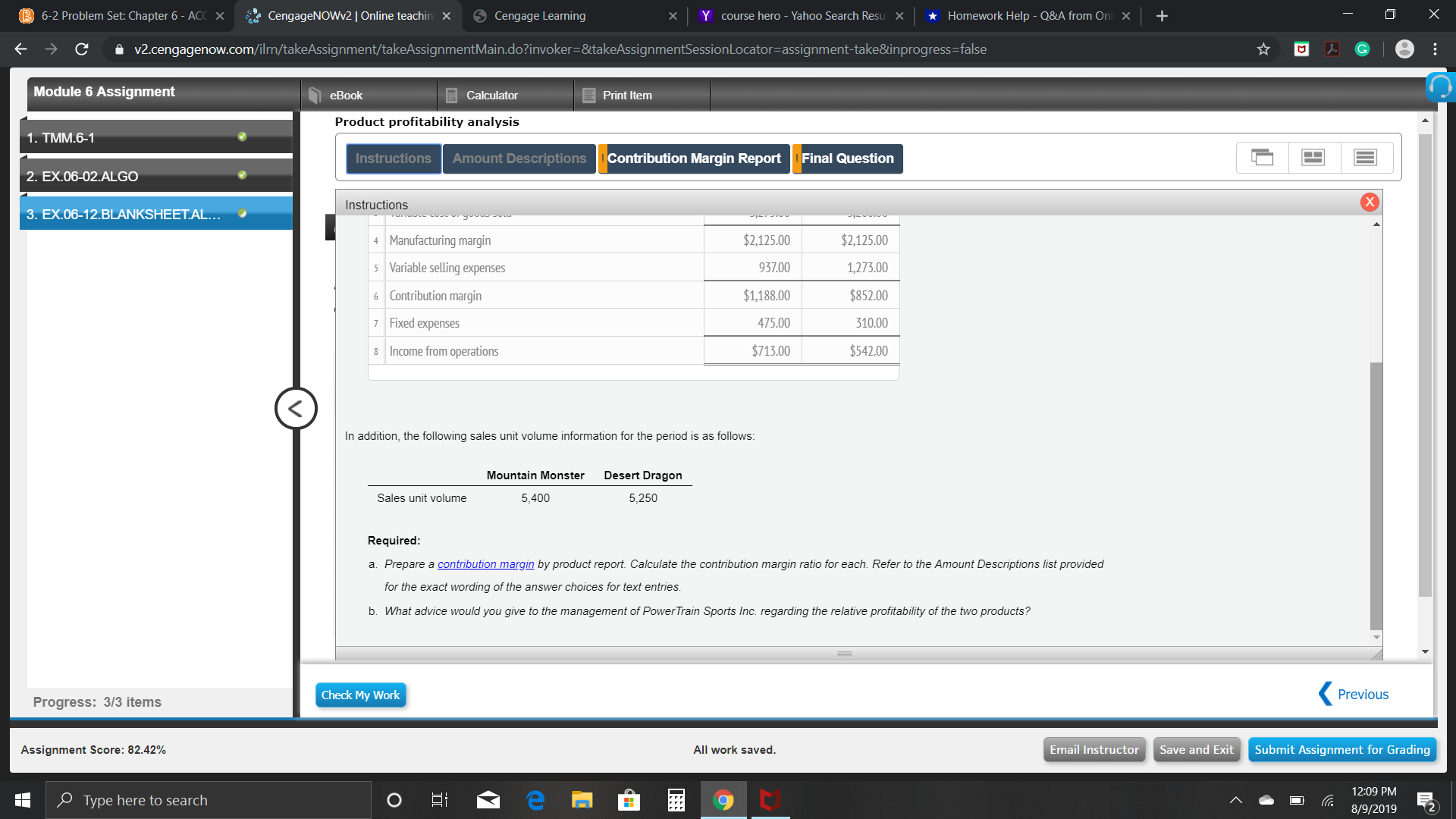Open the chat support bubble

pyautogui.click(x=1440, y=86)
